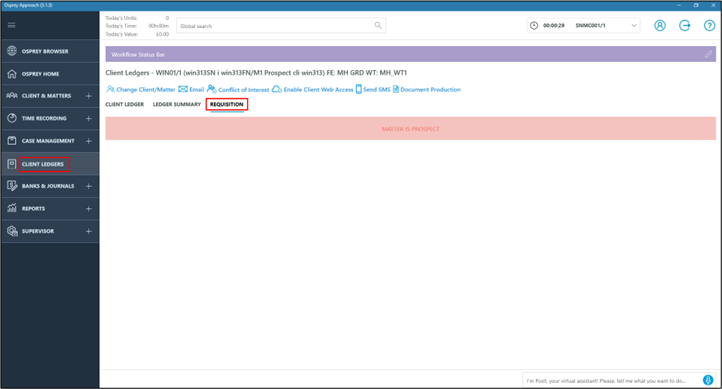The height and width of the screenshot is (389, 722).
Task: Click the MATTER IS PROSPECT banner text
Action: [410, 129]
